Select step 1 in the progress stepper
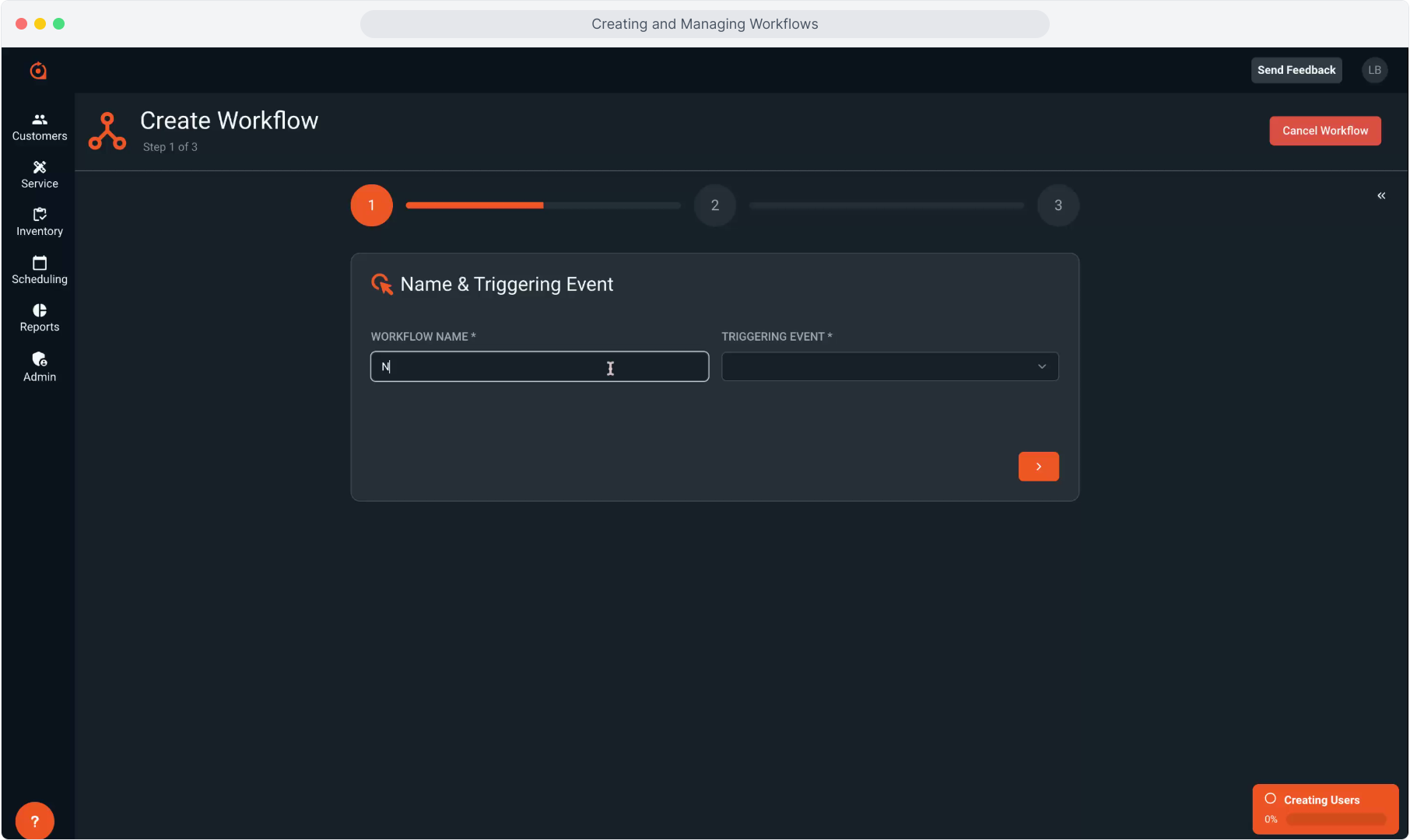Screen dimensions: 1410x840 pyautogui.click(x=372, y=205)
